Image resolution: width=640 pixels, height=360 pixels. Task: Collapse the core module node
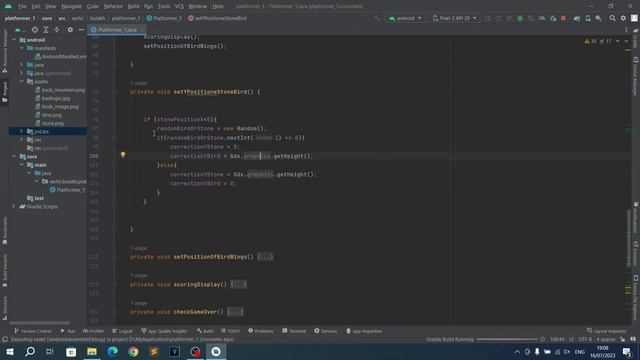[14, 157]
